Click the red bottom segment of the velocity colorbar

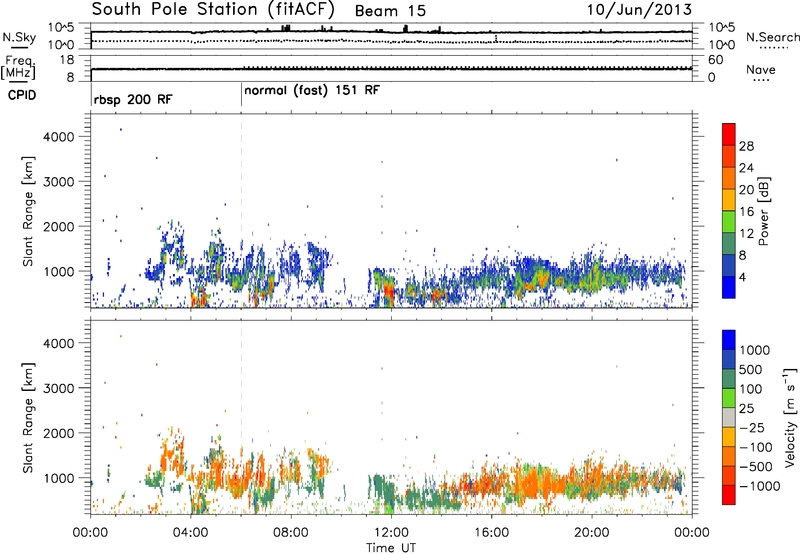click(x=729, y=495)
